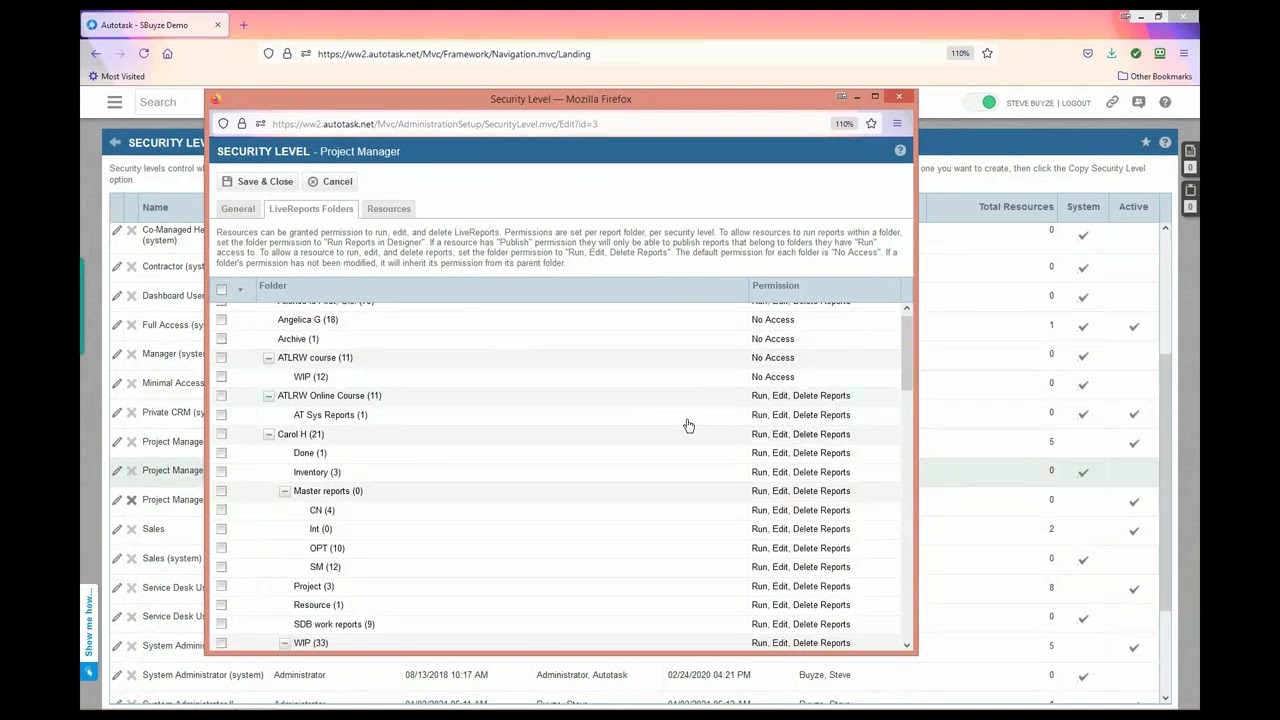Viewport: 1280px width, 720px height.
Task: Collapse the Carol H (21) folder
Action: (268, 434)
